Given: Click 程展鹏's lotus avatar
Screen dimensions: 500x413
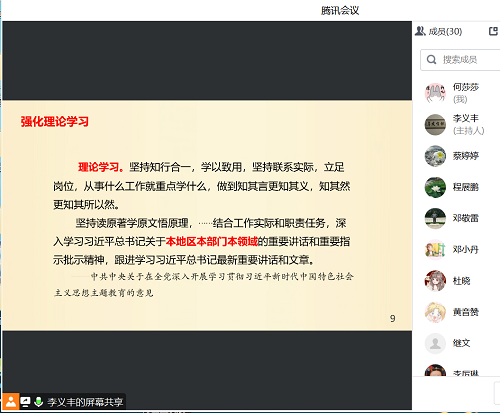Looking at the screenshot, I should (435, 187).
